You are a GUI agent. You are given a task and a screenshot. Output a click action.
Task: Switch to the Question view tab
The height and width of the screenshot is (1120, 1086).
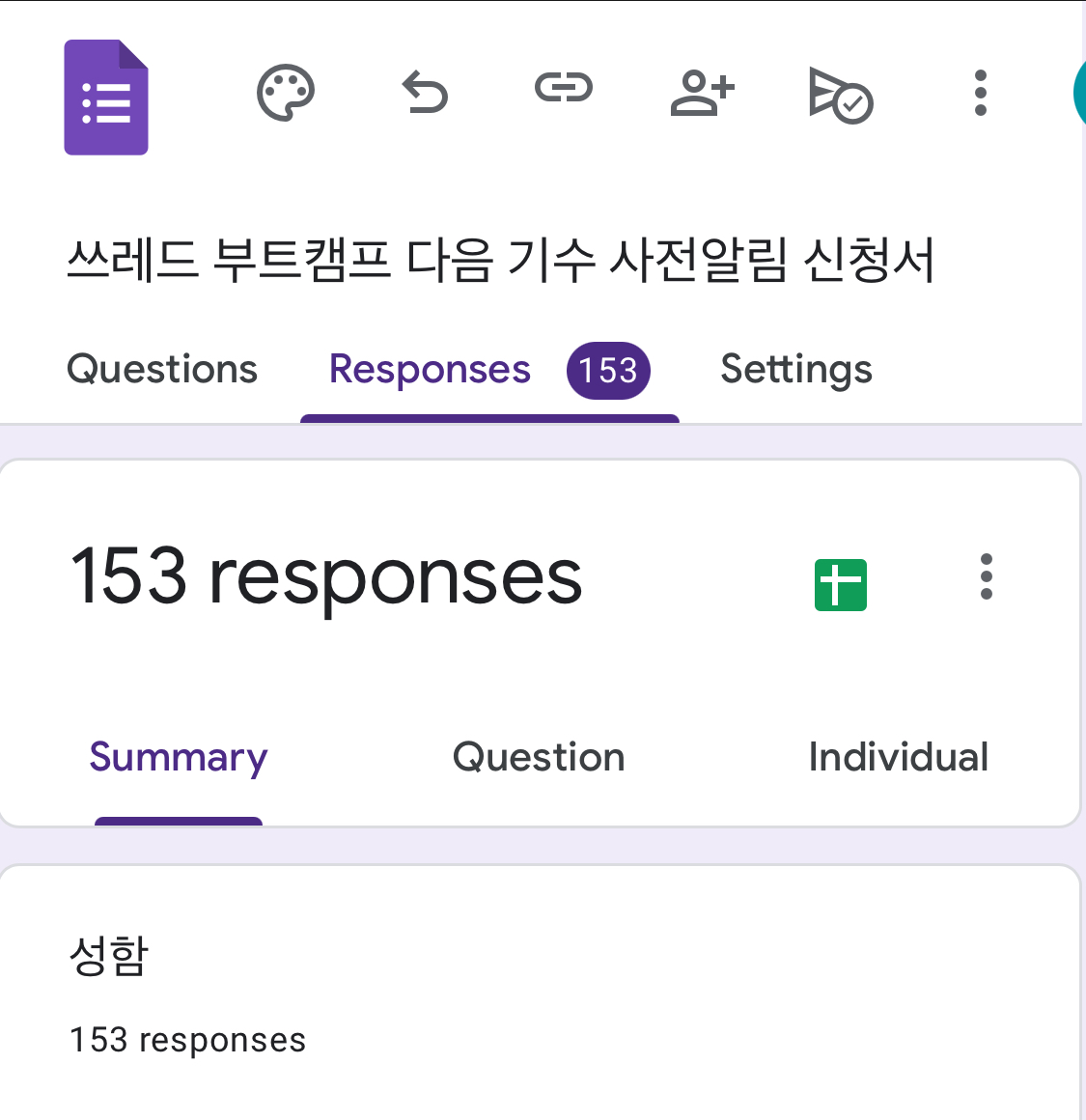(539, 757)
